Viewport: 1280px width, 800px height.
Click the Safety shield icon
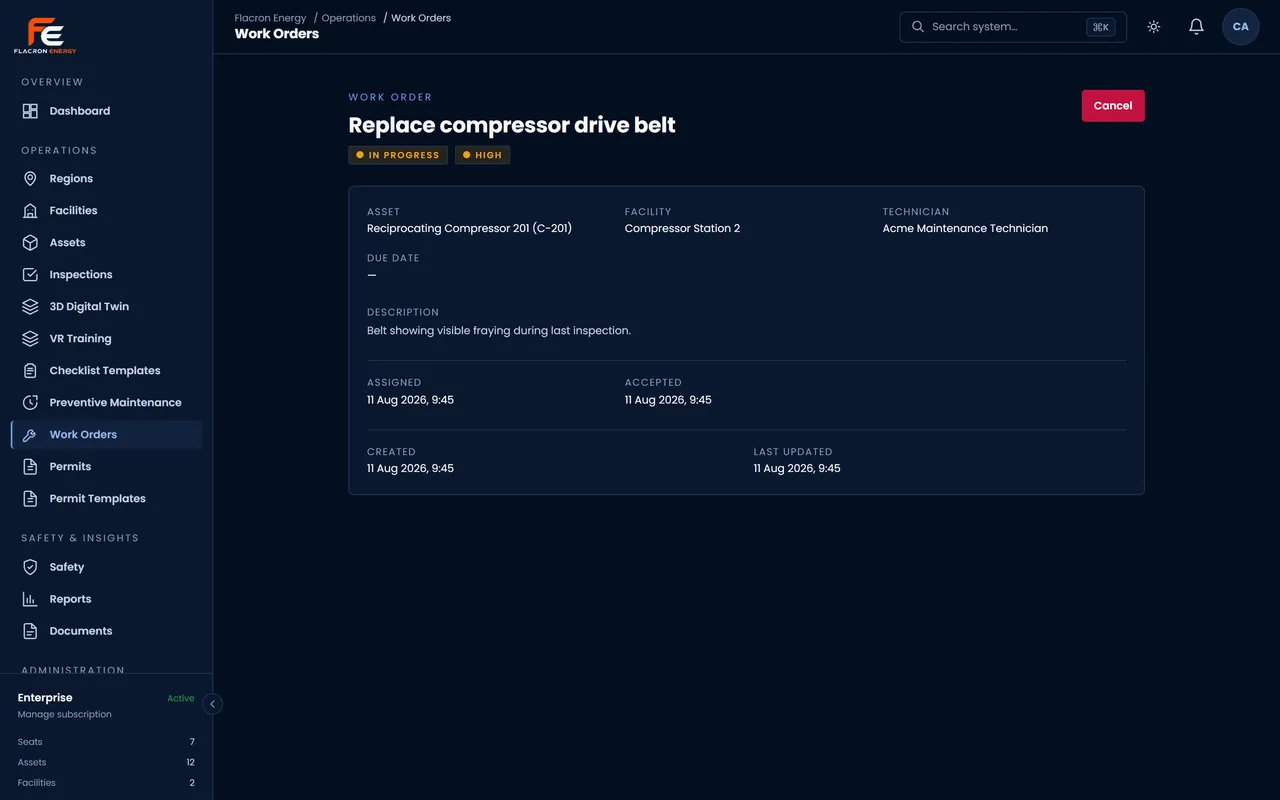30,567
